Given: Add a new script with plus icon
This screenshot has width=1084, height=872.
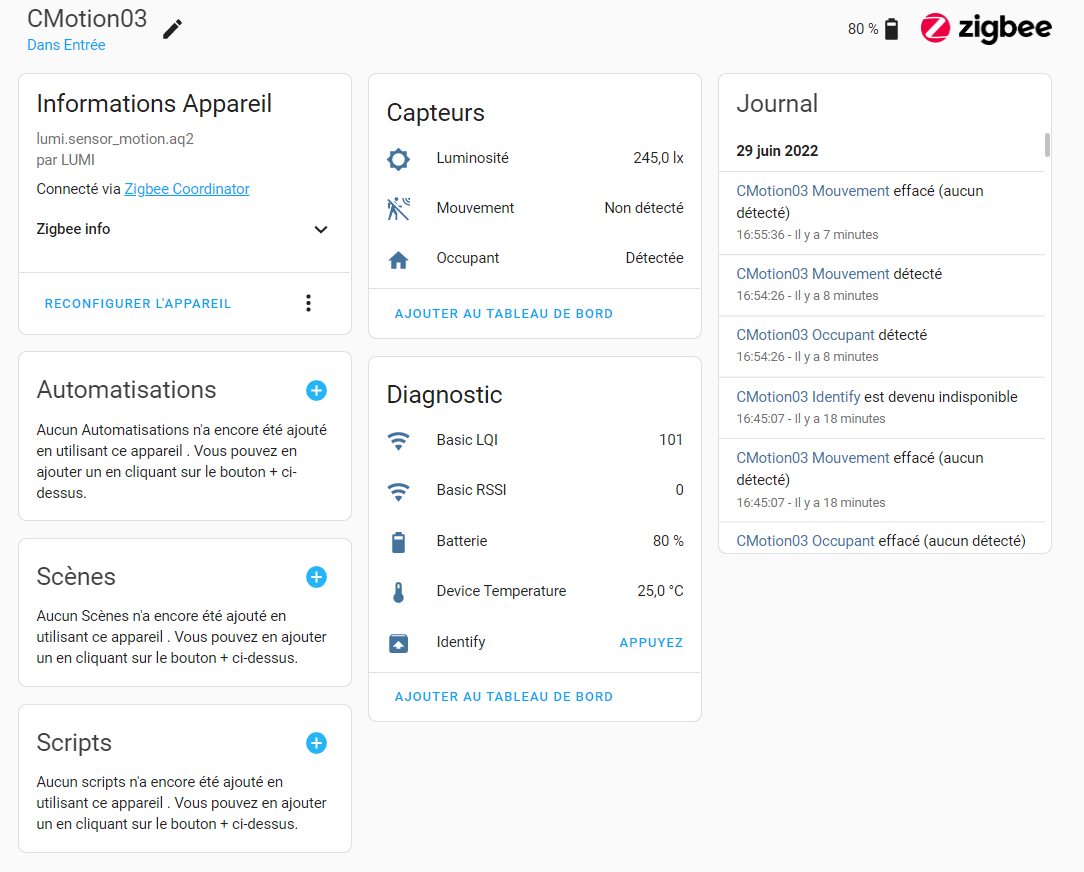Looking at the screenshot, I should (x=317, y=743).
